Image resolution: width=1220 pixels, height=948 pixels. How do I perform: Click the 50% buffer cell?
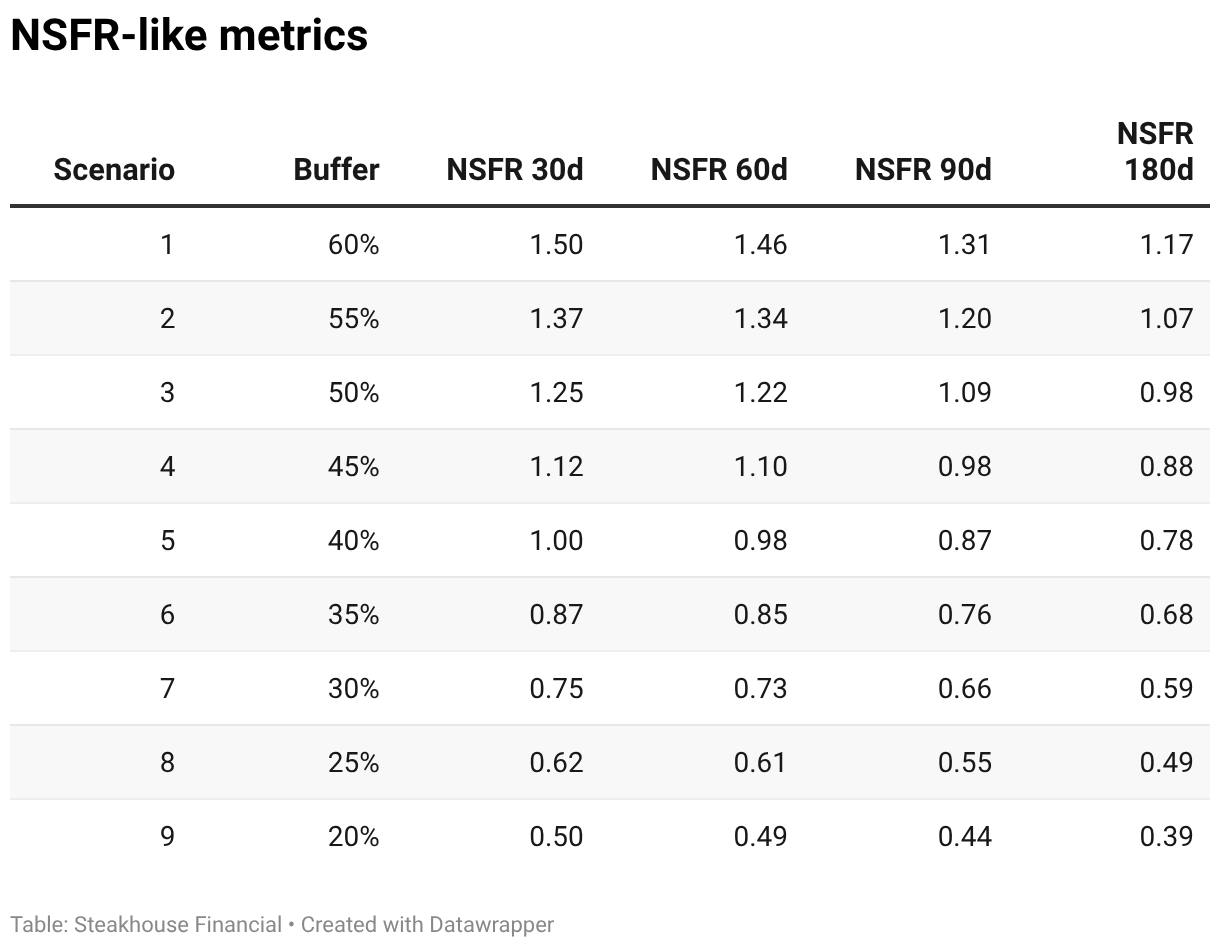(353, 393)
